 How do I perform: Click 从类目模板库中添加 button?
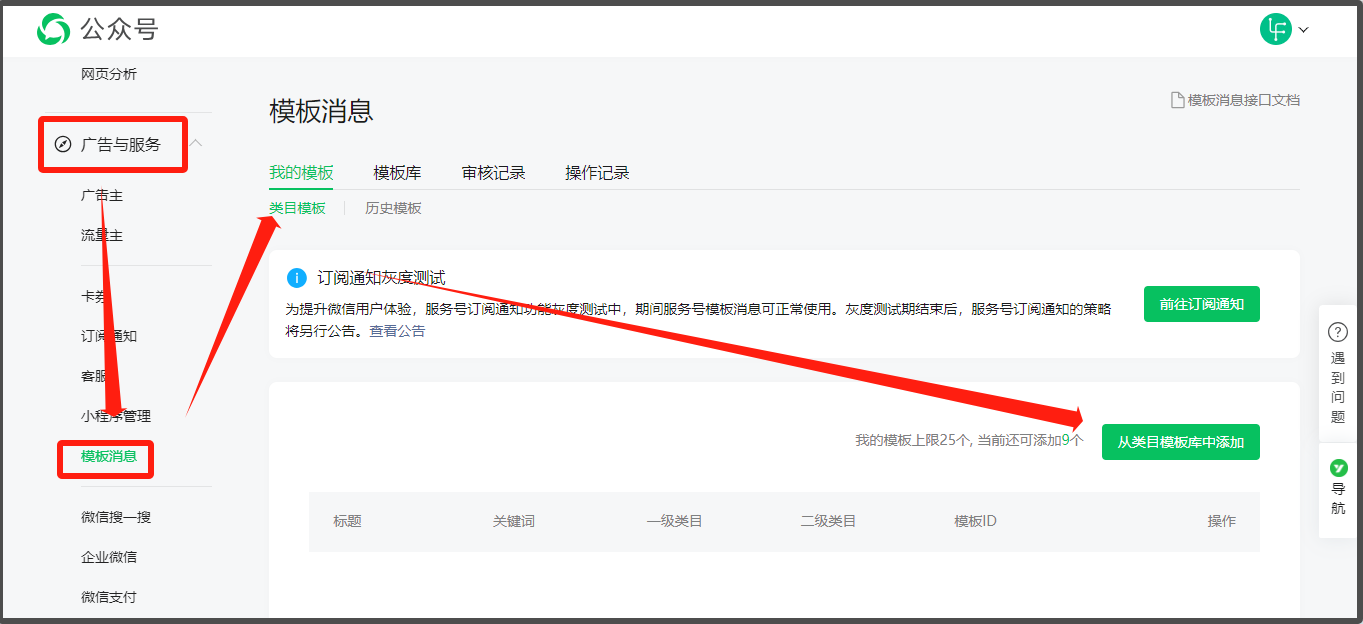[1180, 442]
